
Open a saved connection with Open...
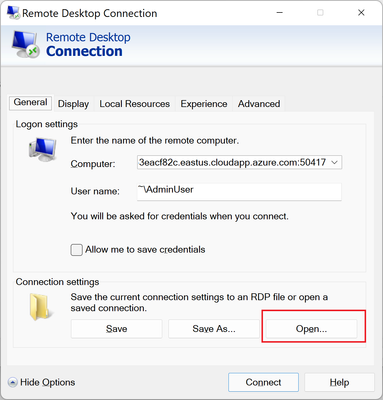pos(311,329)
